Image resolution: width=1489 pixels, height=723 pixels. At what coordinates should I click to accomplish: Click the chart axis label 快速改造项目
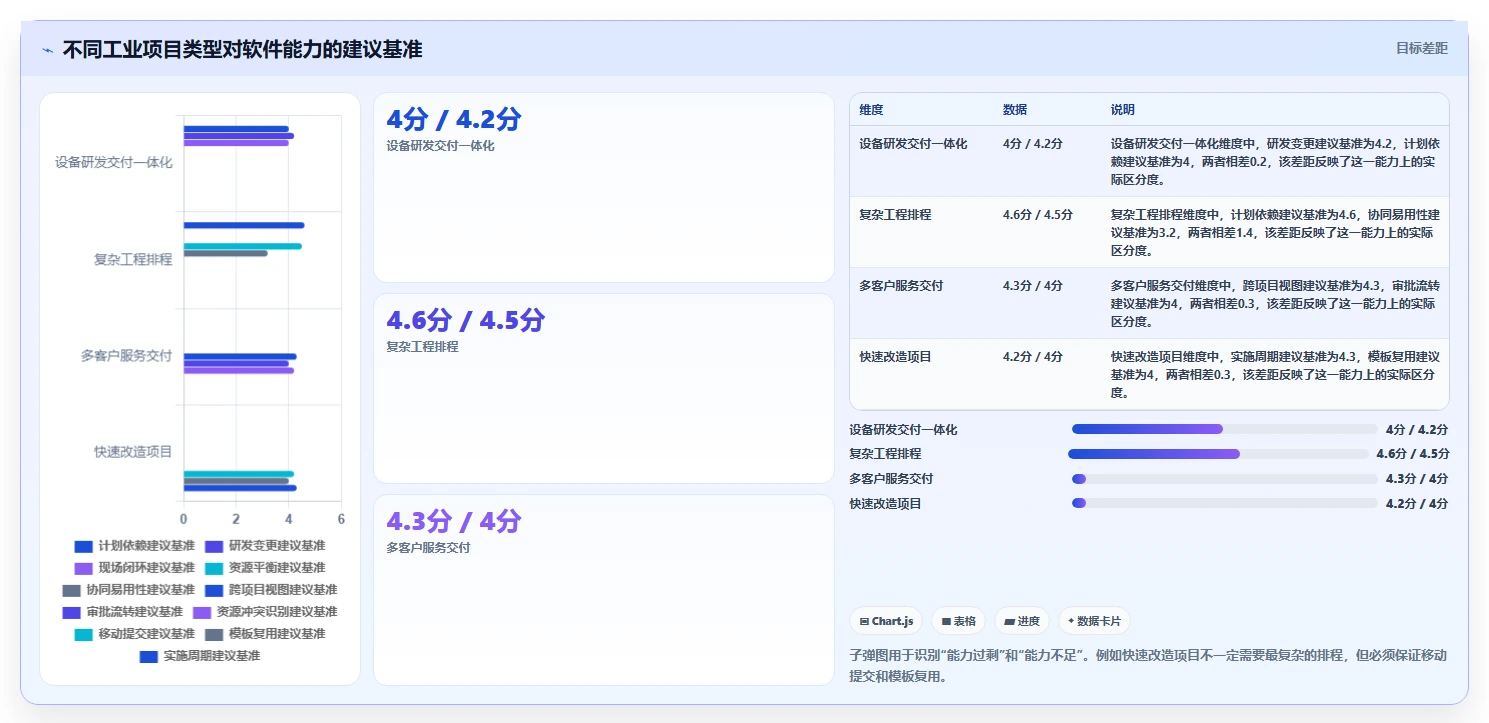(x=133, y=452)
